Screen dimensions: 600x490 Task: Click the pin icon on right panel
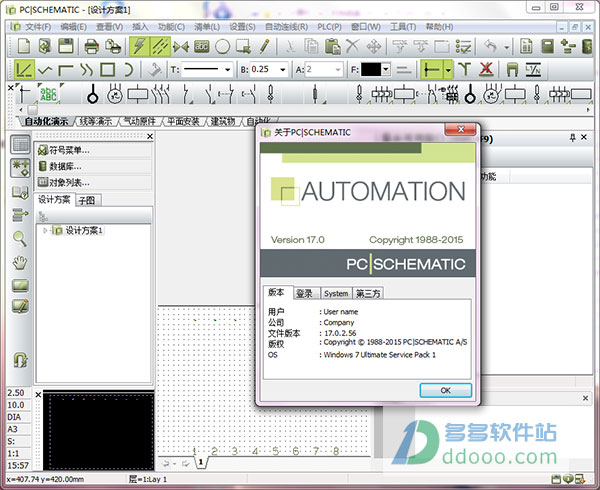(x=572, y=137)
